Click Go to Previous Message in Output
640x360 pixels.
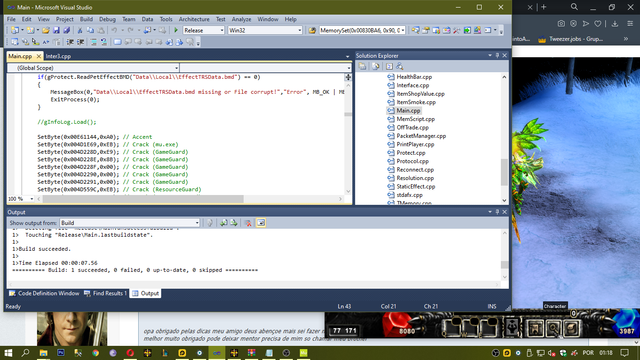[x=224, y=223]
